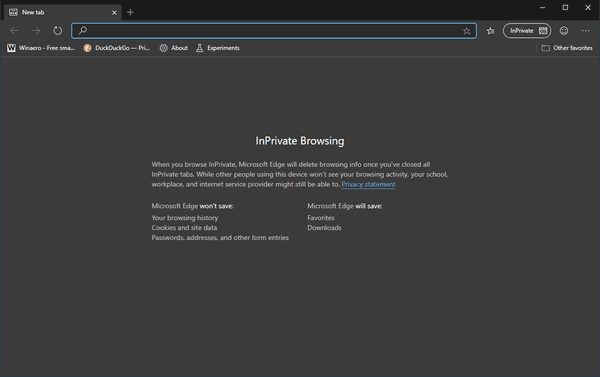The height and width of the screenshot is (377, 600).
Task: Open Winaero bookmark in favorites bar
Action: point(41,48)
